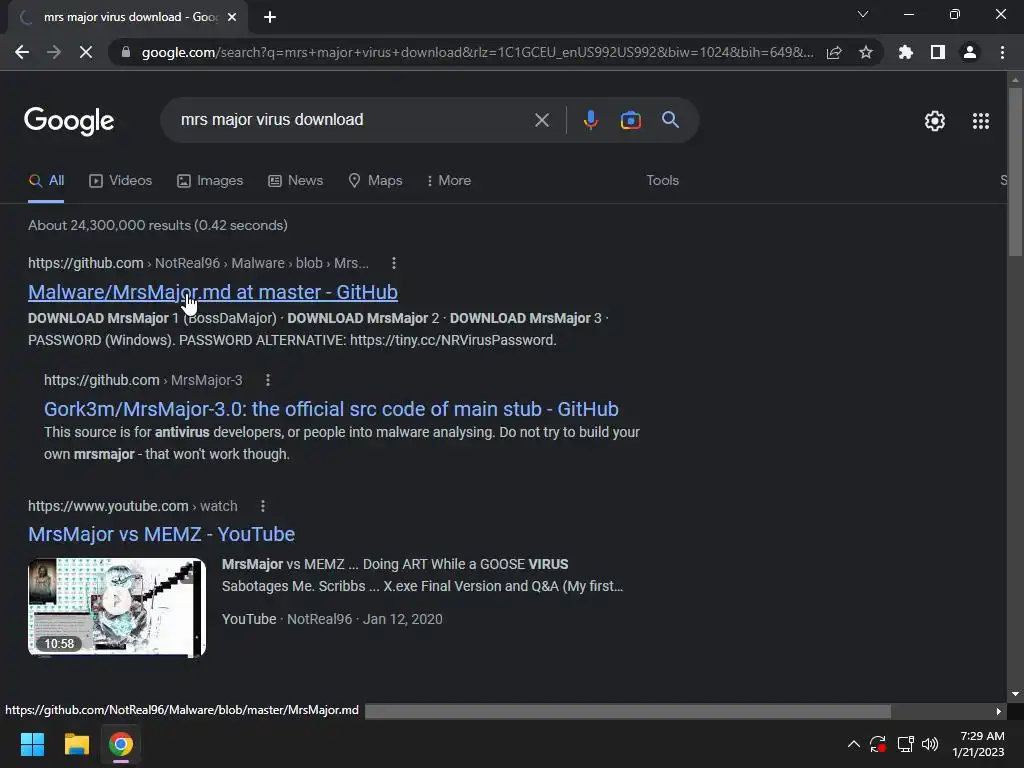Toggle Chrome side panel
The width and height of the screenshot is (1024, 768).
pos(938,52)
